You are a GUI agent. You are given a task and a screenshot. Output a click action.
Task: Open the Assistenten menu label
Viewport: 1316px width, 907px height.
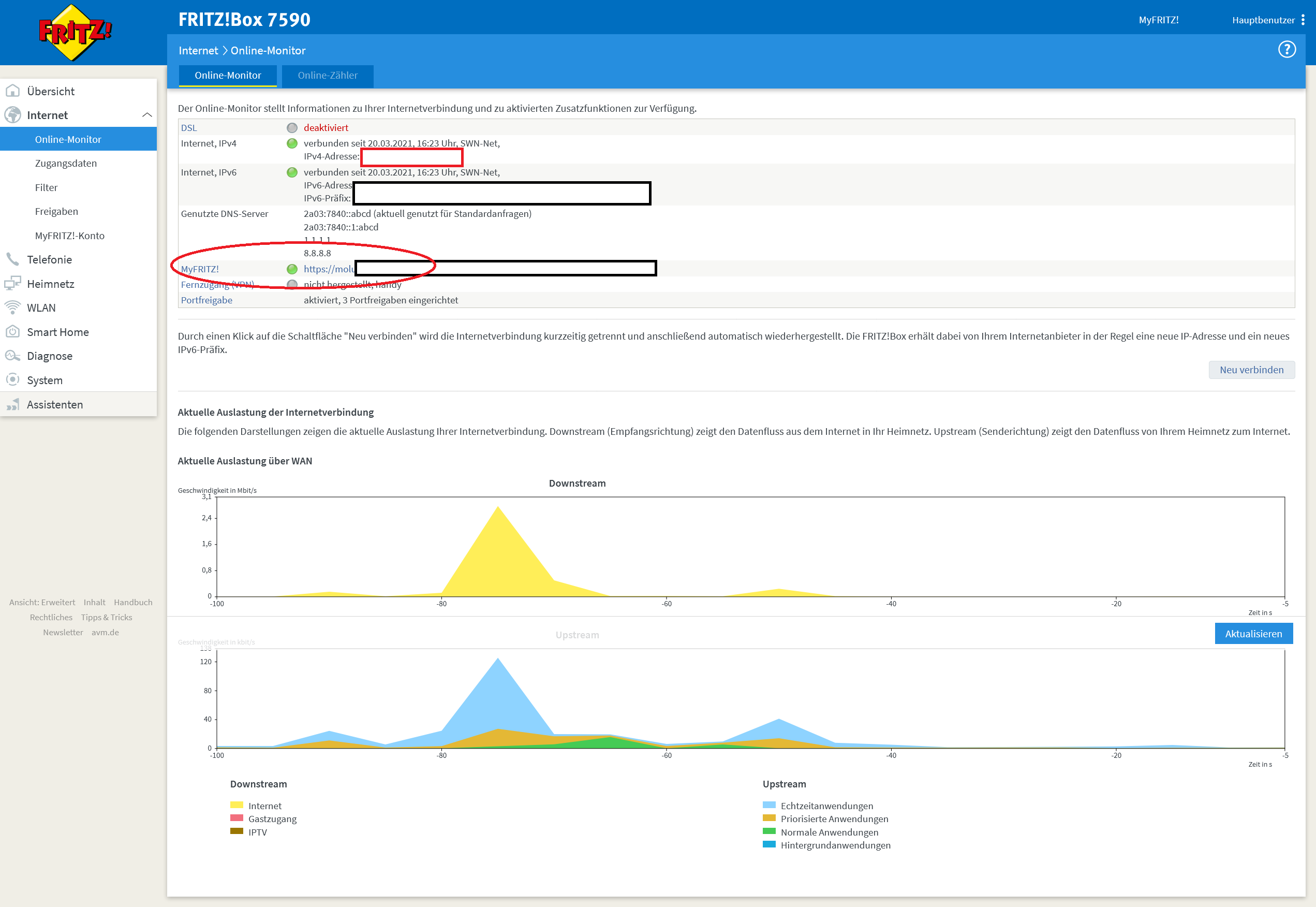[x=55, y=405]
